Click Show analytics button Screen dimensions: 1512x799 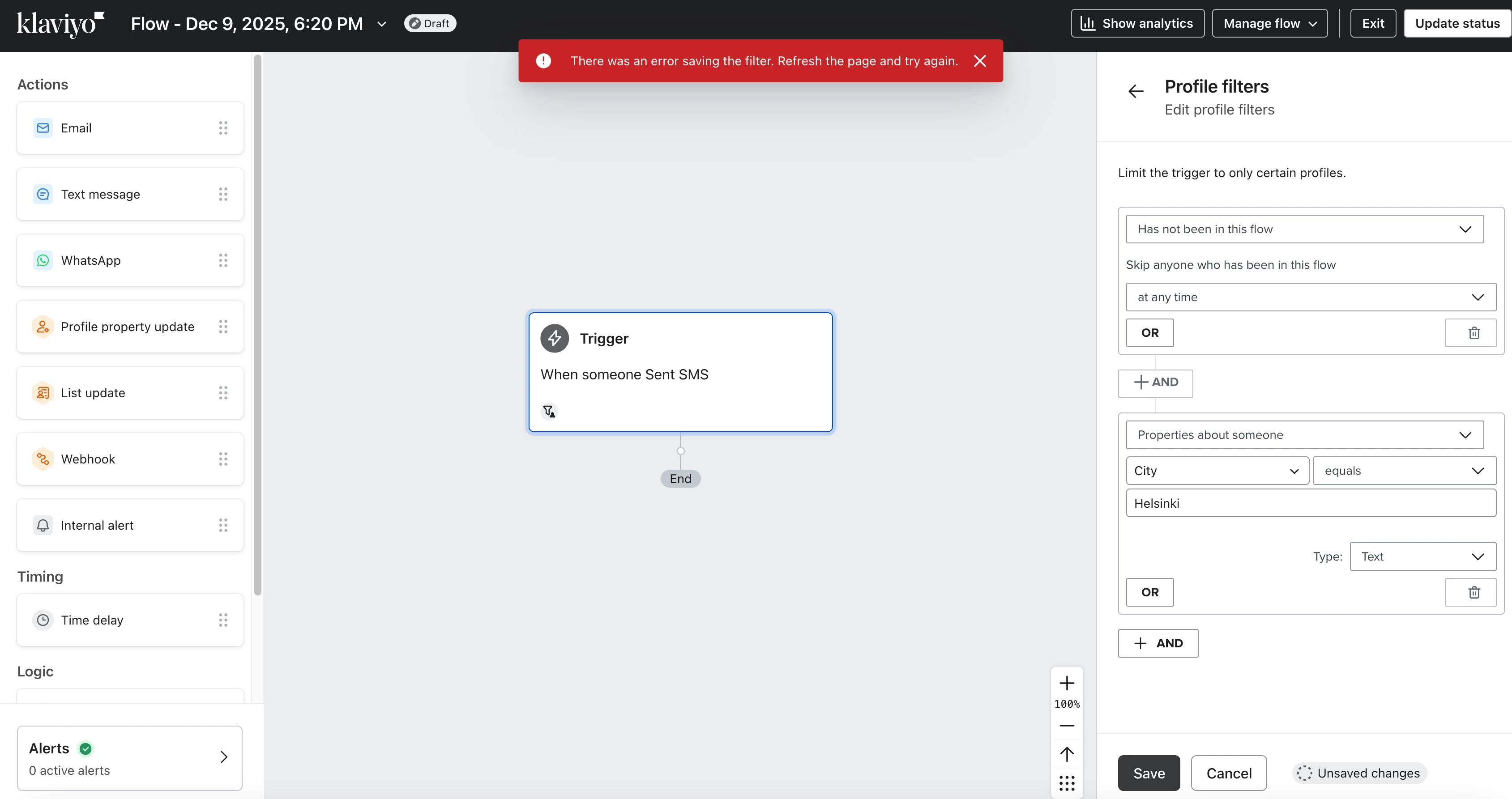pyautogui.click(x=1137, y=23)
